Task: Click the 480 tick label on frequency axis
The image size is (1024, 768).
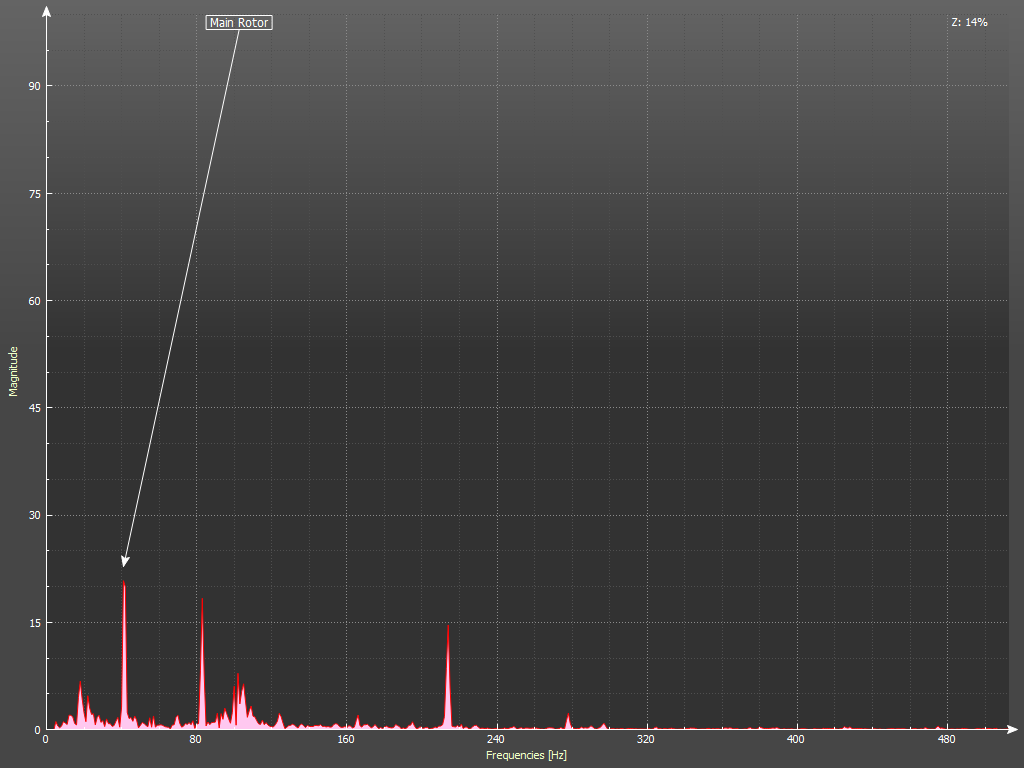Action: point(946,740)
